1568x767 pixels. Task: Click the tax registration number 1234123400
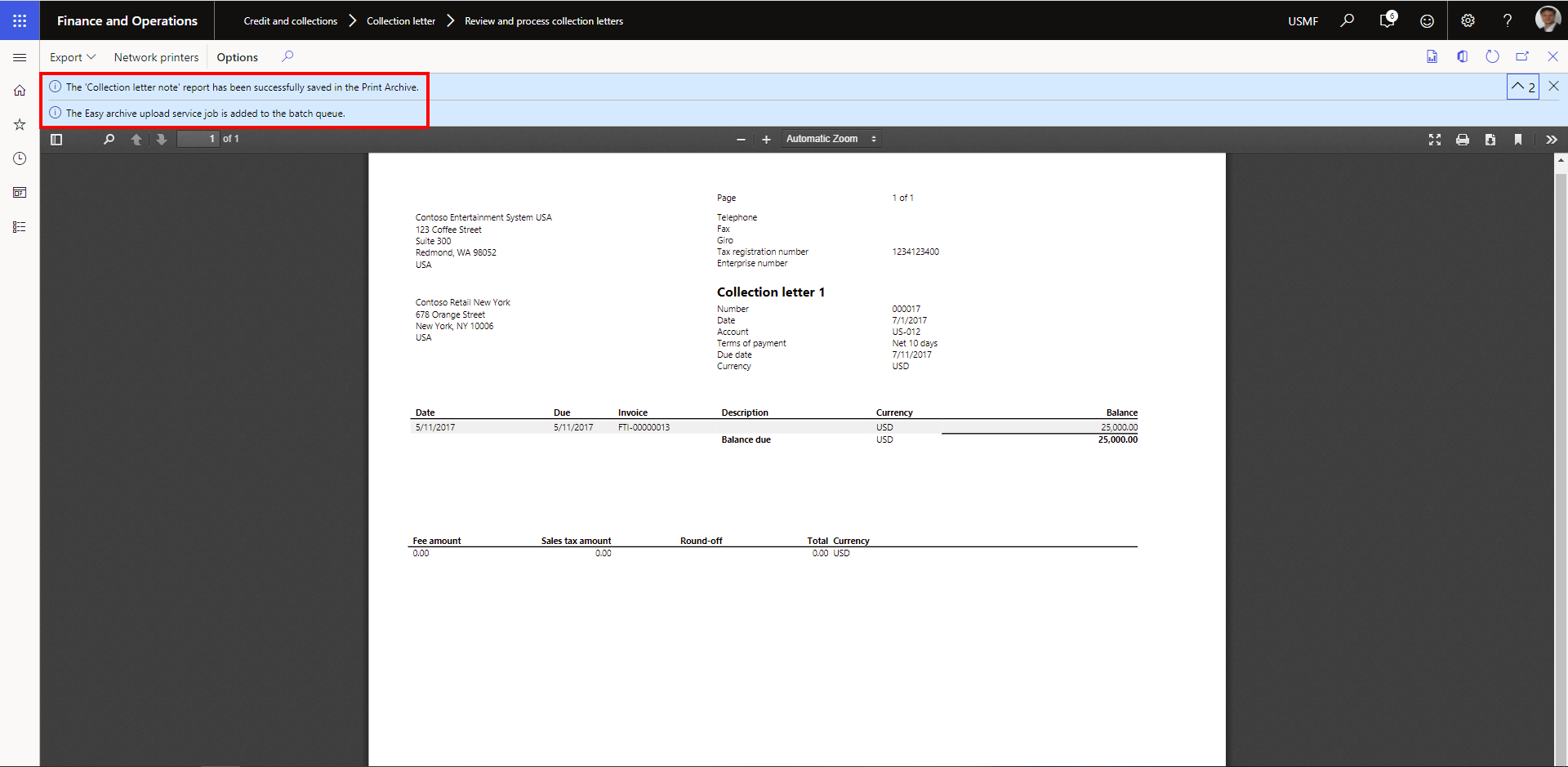915,252
